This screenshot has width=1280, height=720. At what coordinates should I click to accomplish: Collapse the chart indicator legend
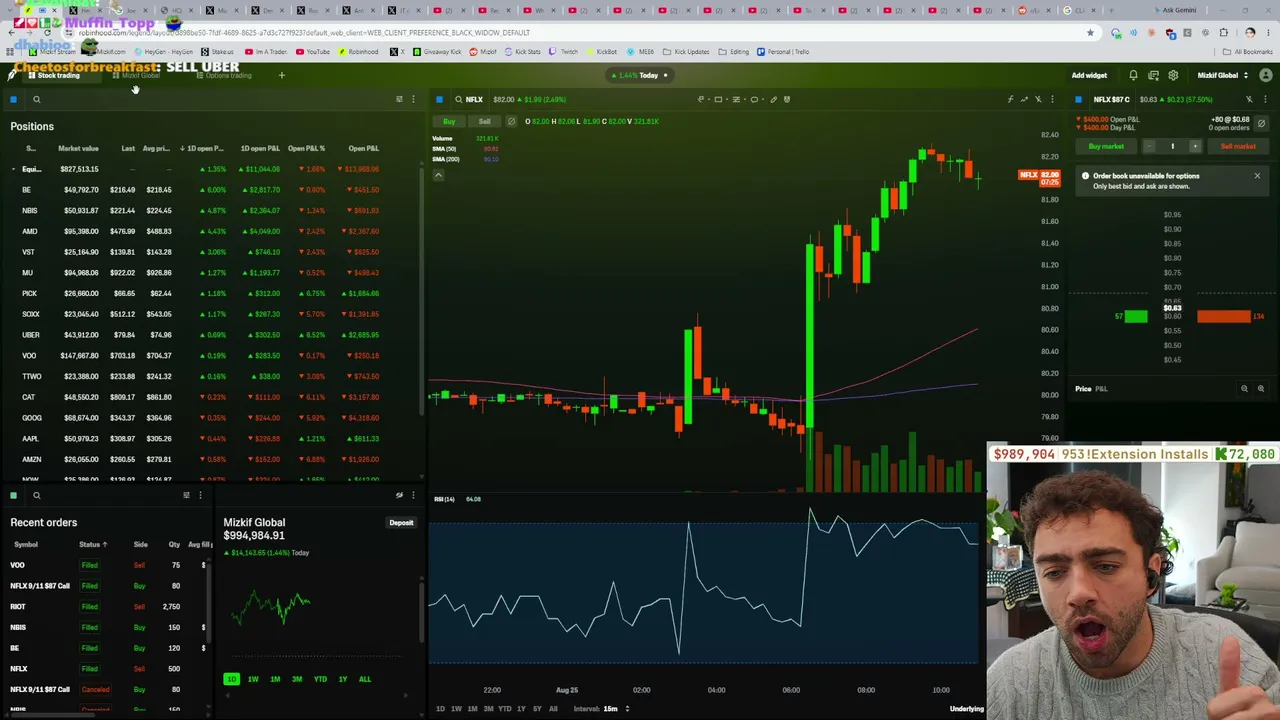point(438,175)
